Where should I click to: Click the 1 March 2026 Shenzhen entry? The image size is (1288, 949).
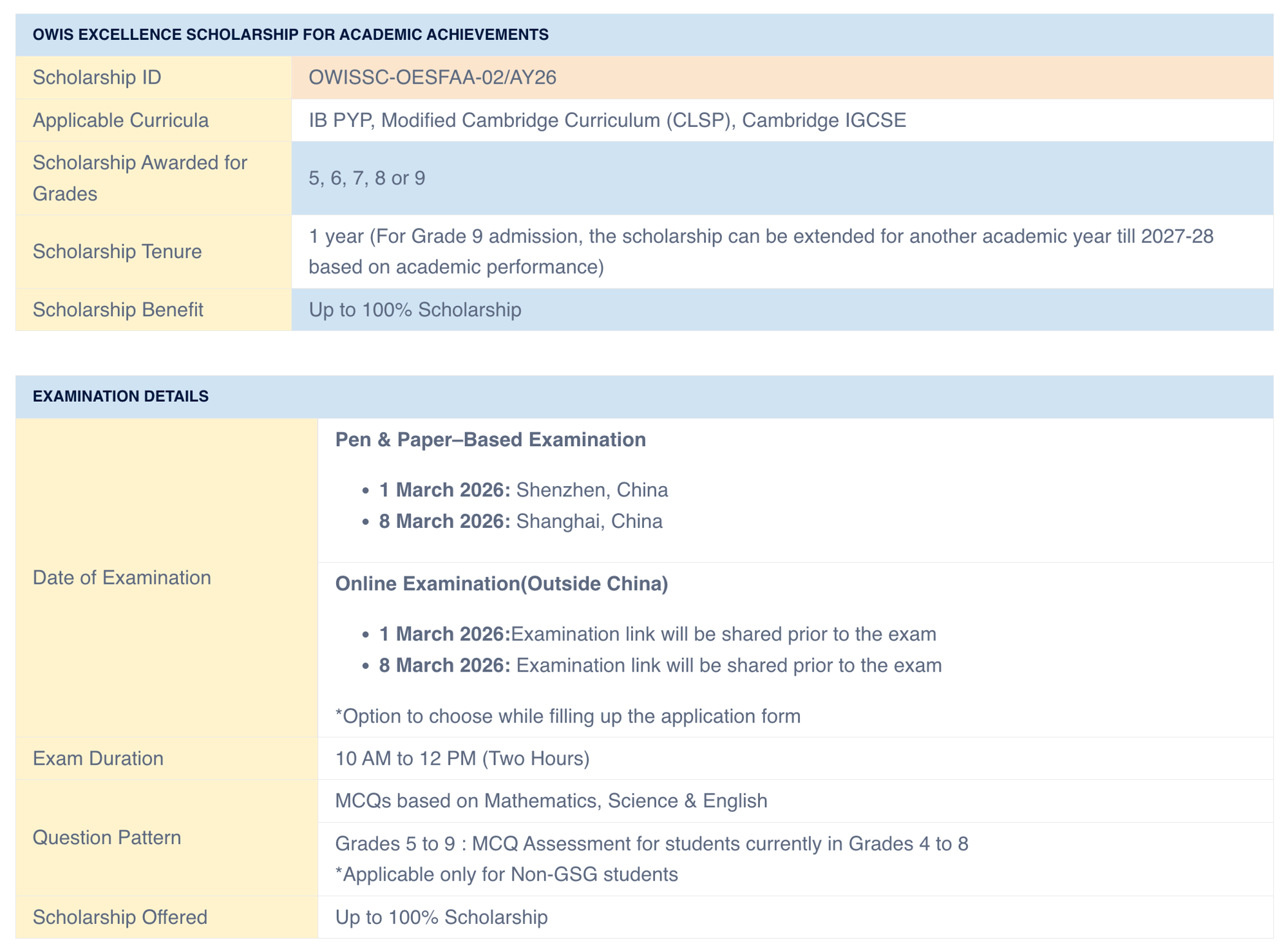point(523,490)
